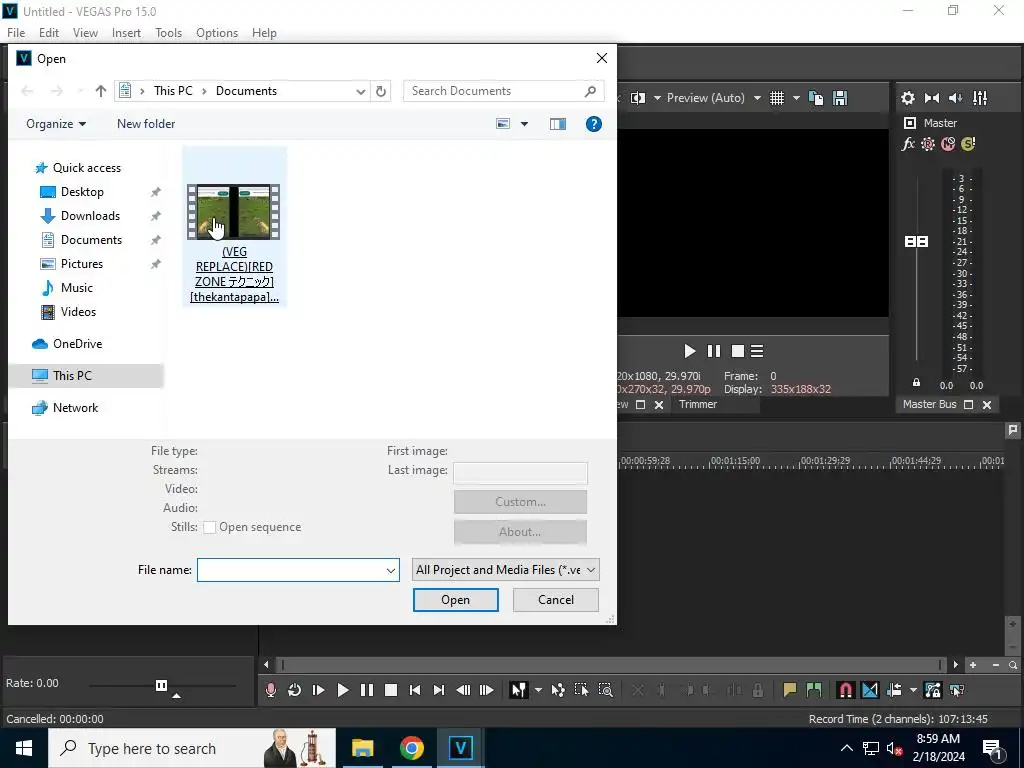The height and width of the screenshot is (768, 1024).
Task: Save preview snapshot to file
Action: coord(840,98)
